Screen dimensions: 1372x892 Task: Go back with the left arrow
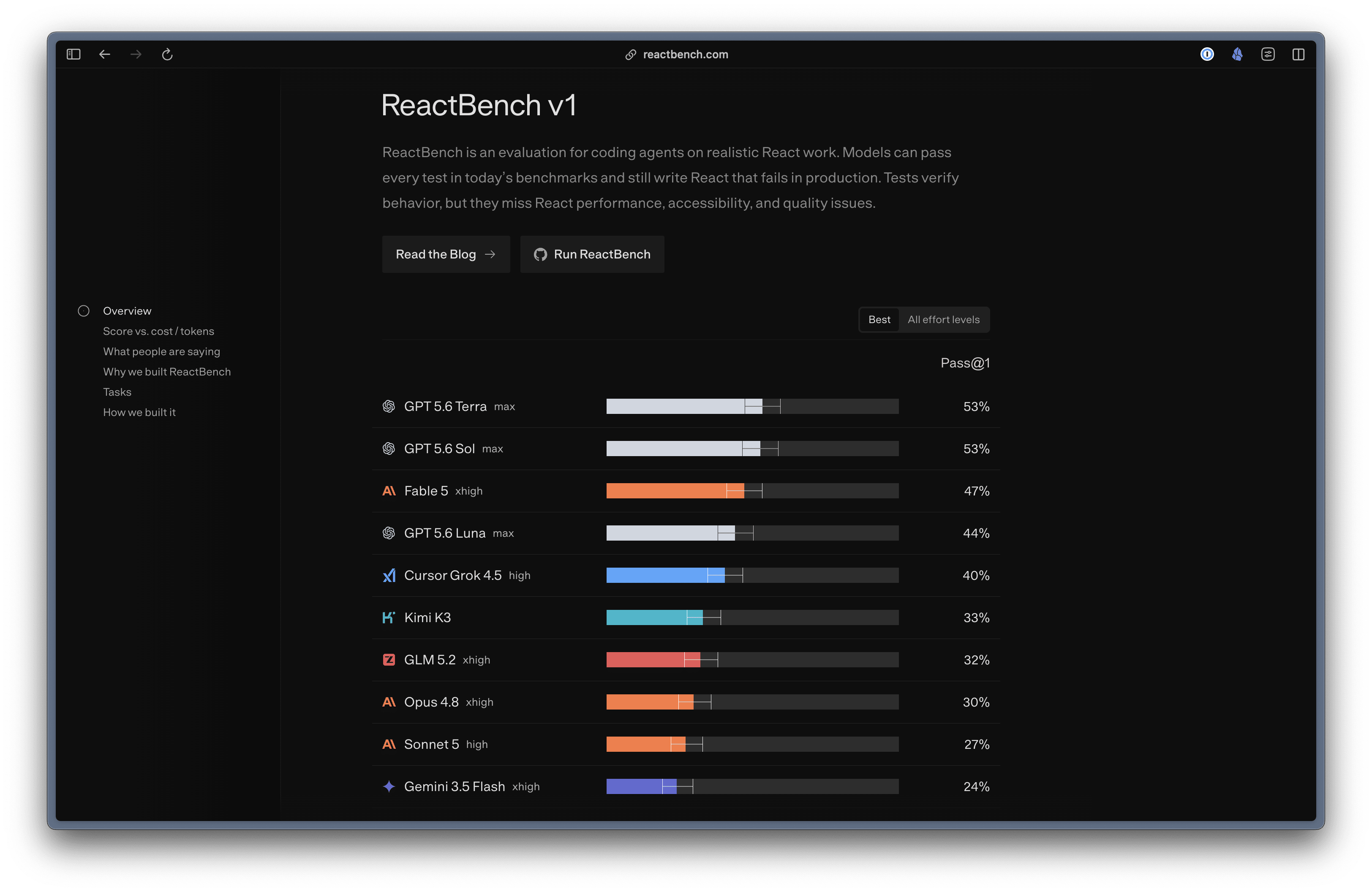pyautogui.click(x=104, y=54)
